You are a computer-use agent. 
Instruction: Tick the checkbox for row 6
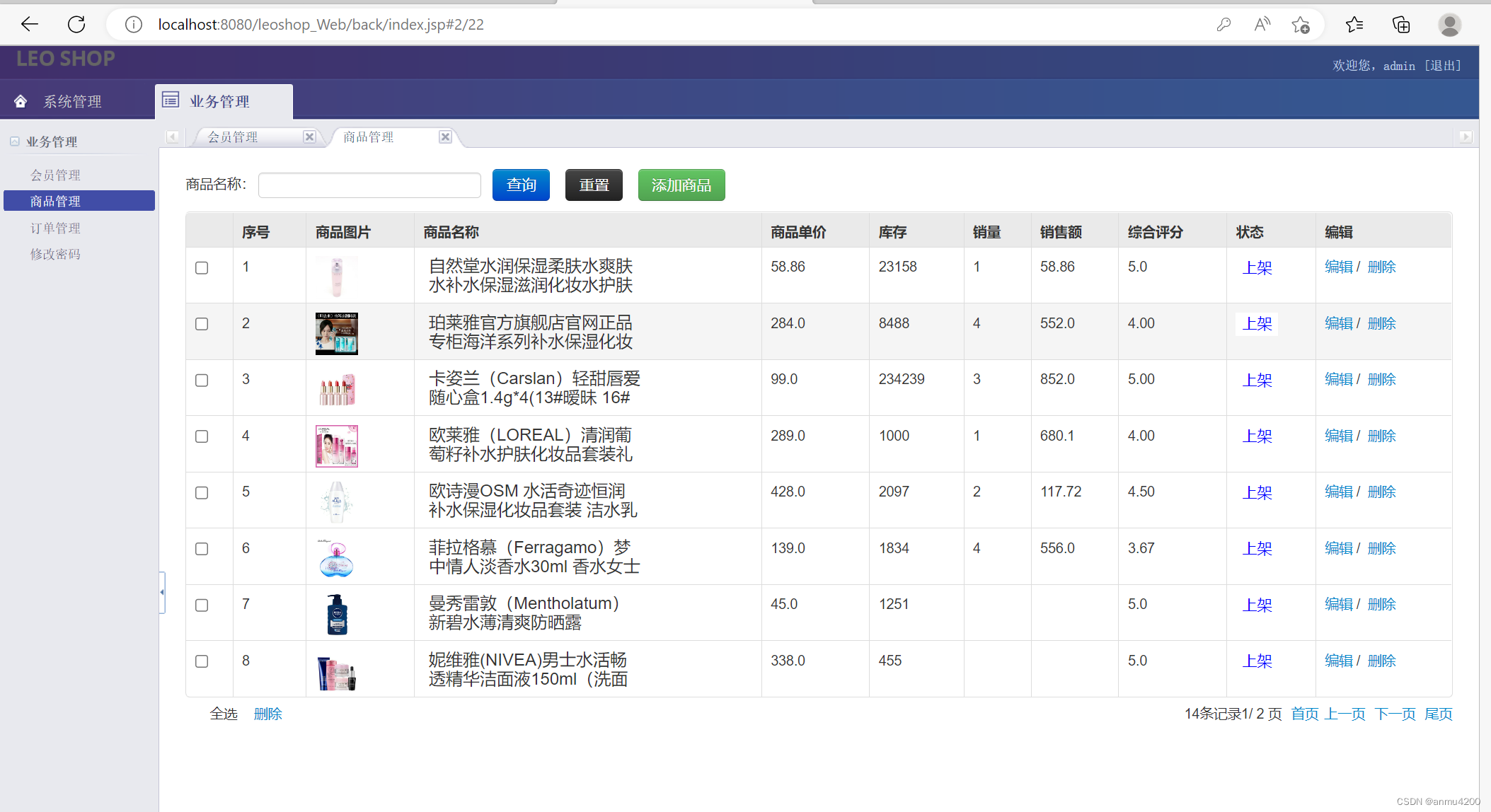tap(202, 549)
